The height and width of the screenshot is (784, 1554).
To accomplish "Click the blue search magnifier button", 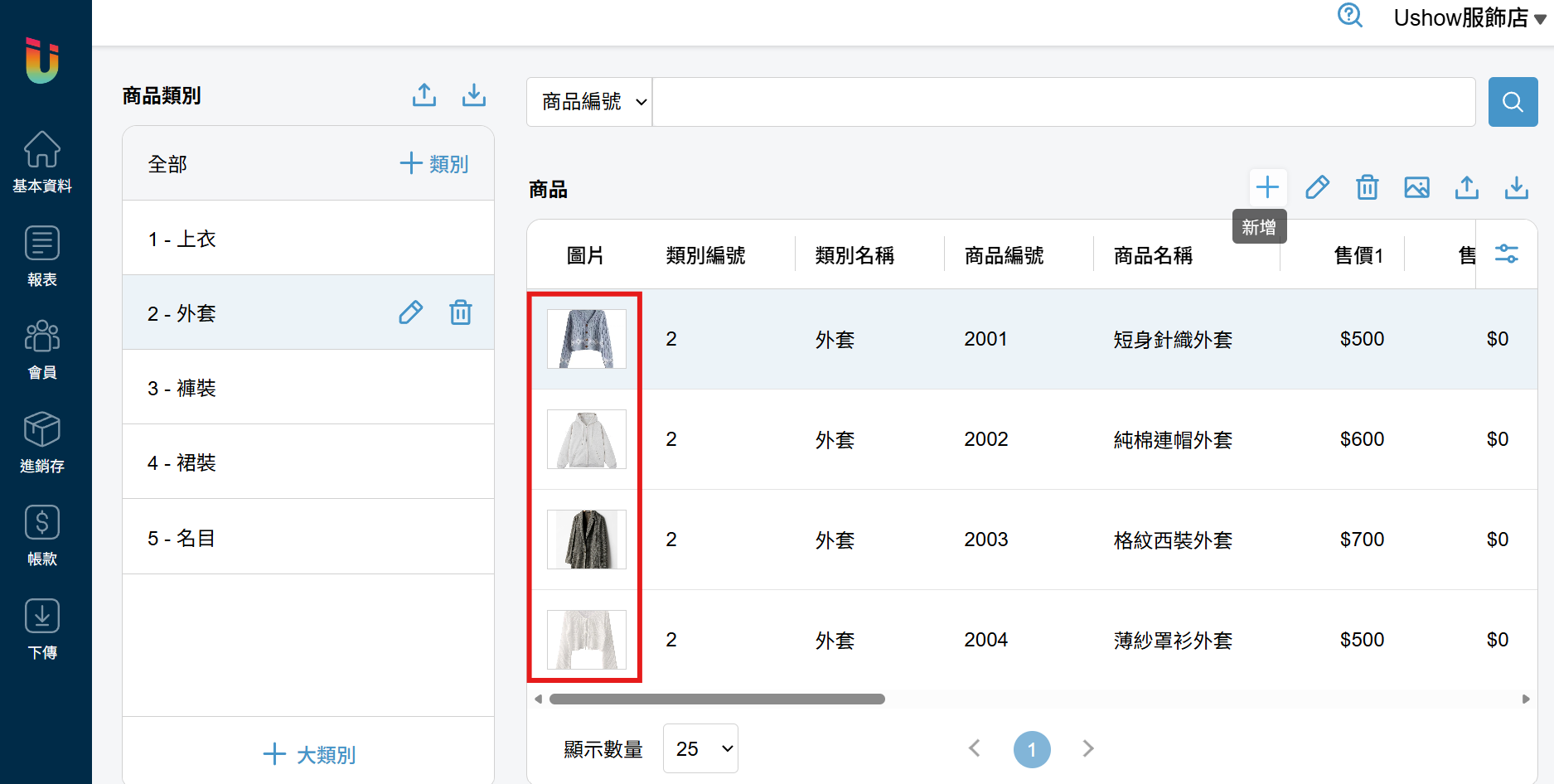I will 1513,102.
